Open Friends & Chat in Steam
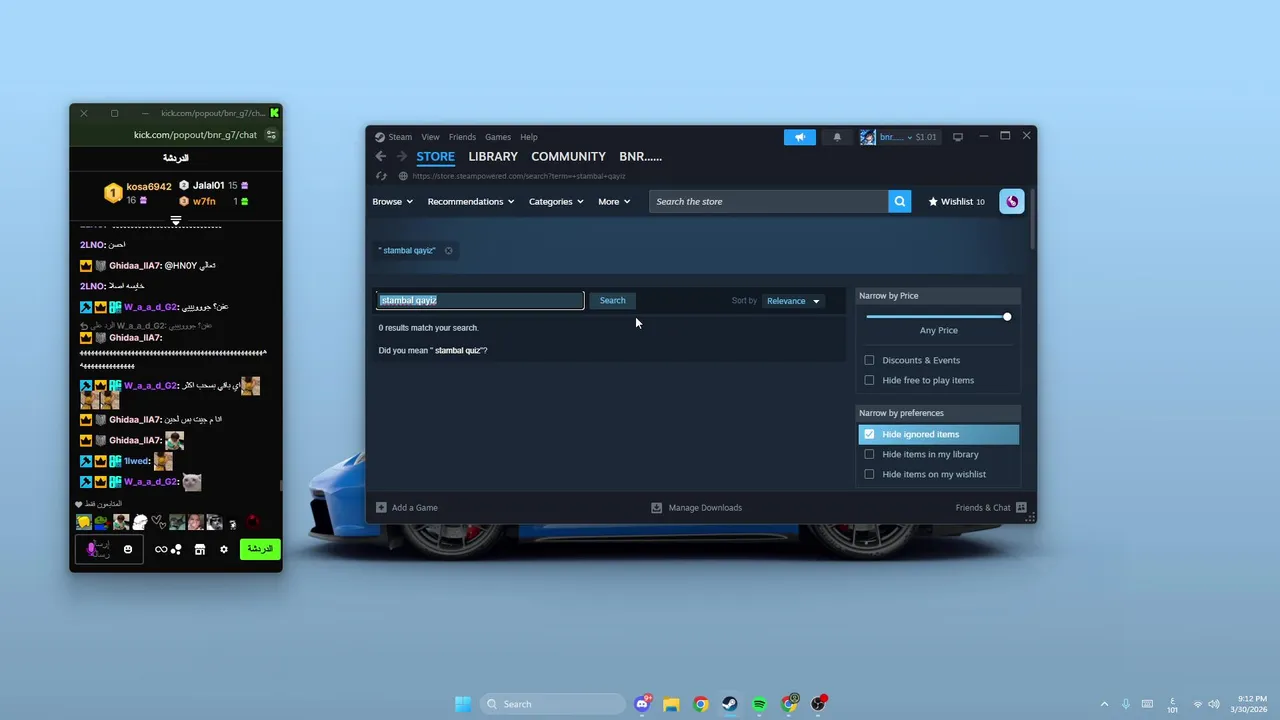The image size is (1280, 720). pyautogui.click(x=991, y=508)
